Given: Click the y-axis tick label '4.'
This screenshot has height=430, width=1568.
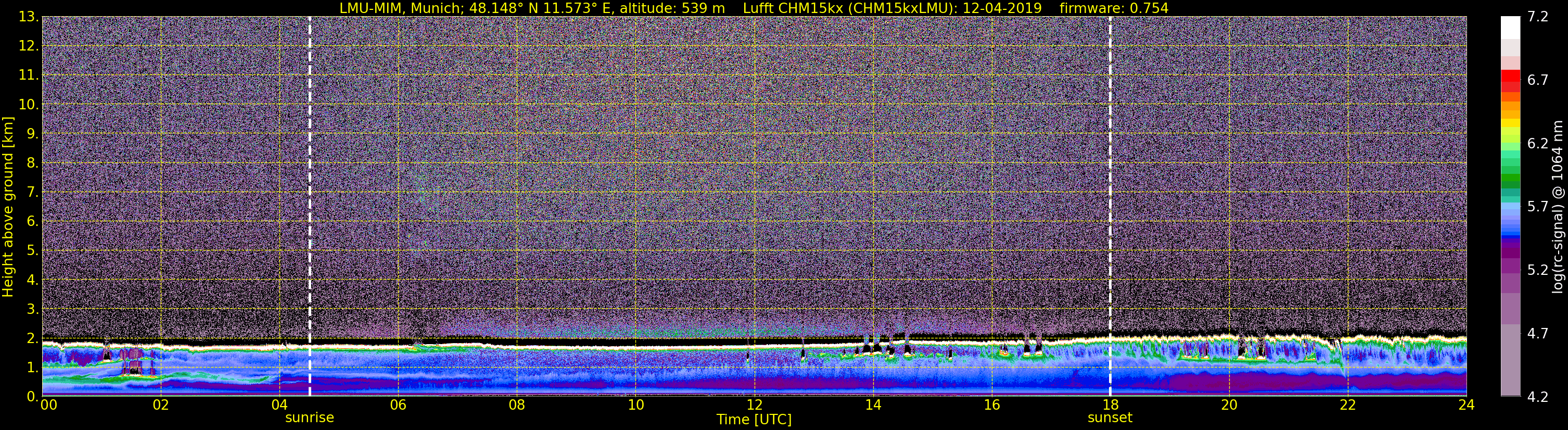Looking at the screenshot, I should 32,280.
